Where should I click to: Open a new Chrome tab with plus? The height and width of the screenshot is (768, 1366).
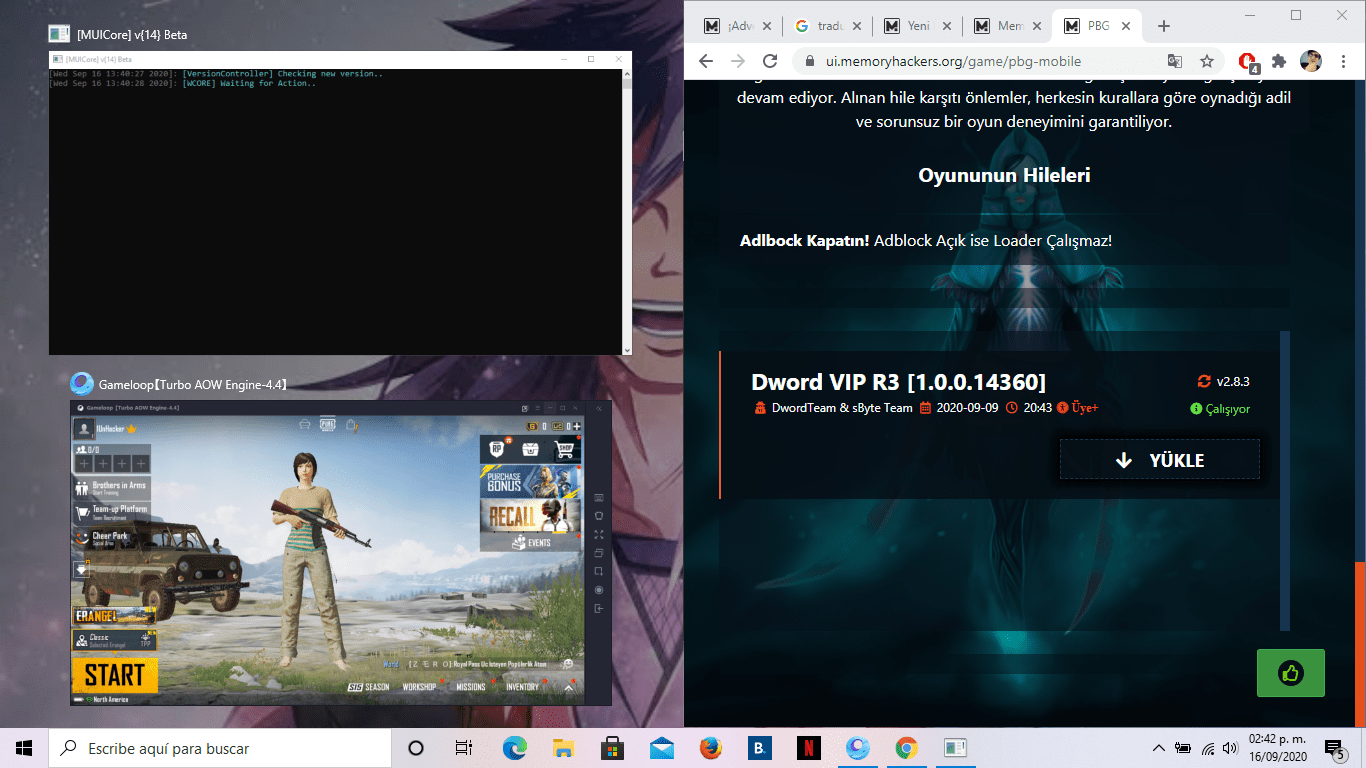pos(1163,26)
